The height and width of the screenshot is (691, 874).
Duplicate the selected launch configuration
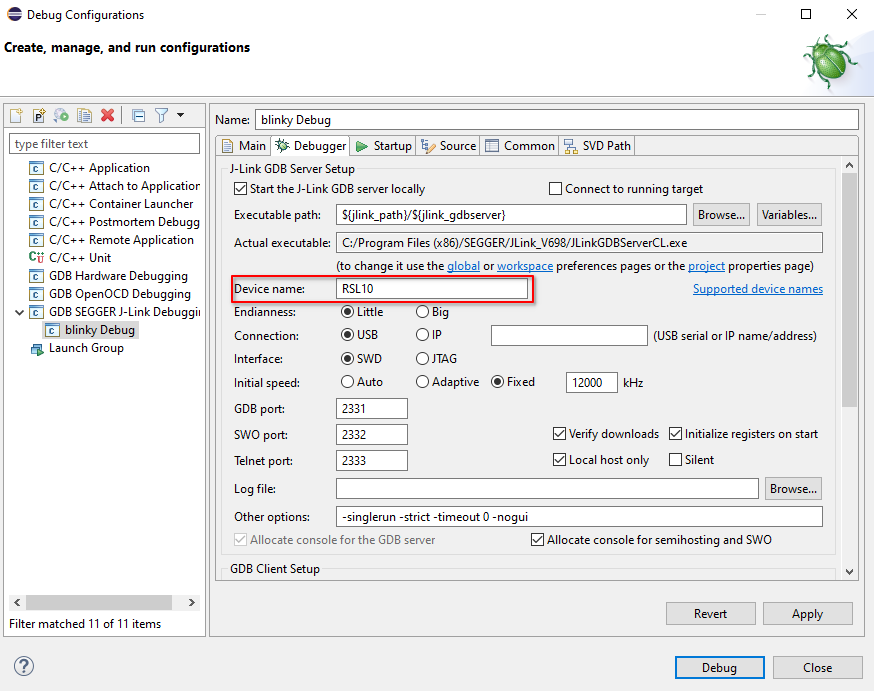pyautogui.click(x=84, y=115)
